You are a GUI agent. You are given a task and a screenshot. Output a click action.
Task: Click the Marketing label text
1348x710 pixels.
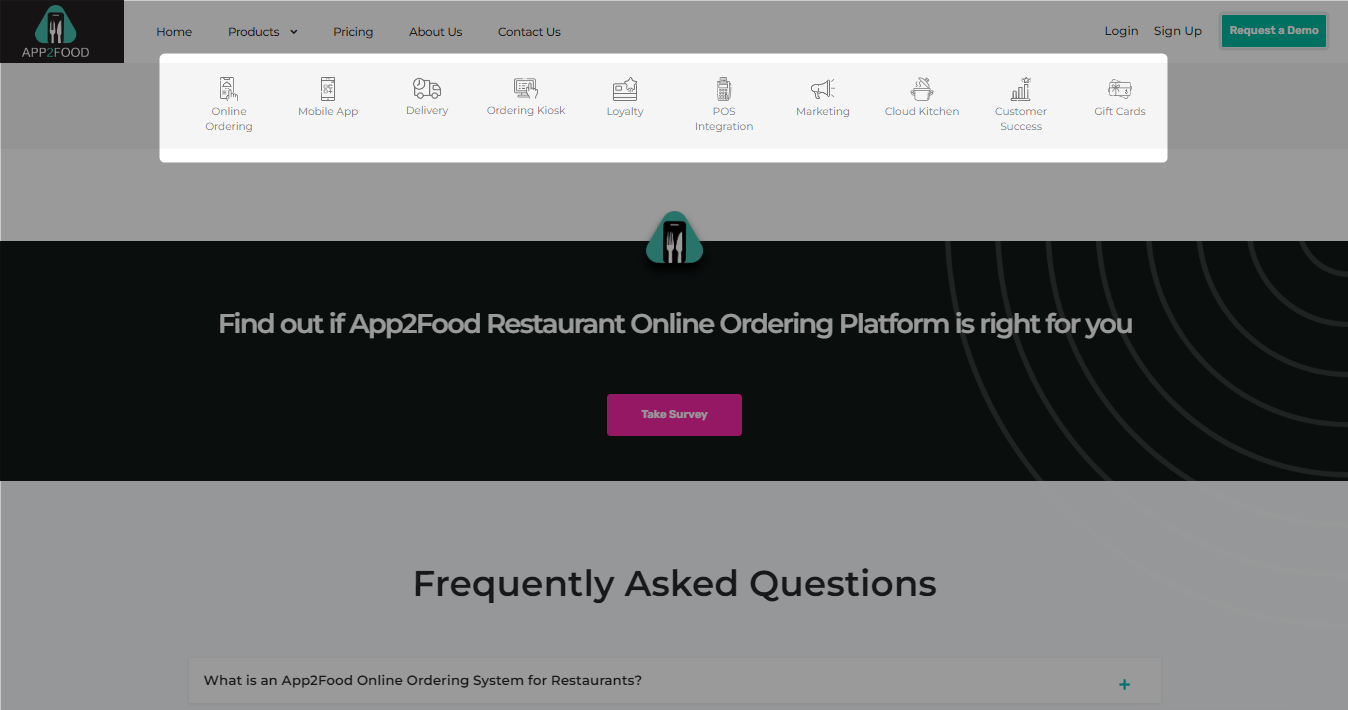823,111
